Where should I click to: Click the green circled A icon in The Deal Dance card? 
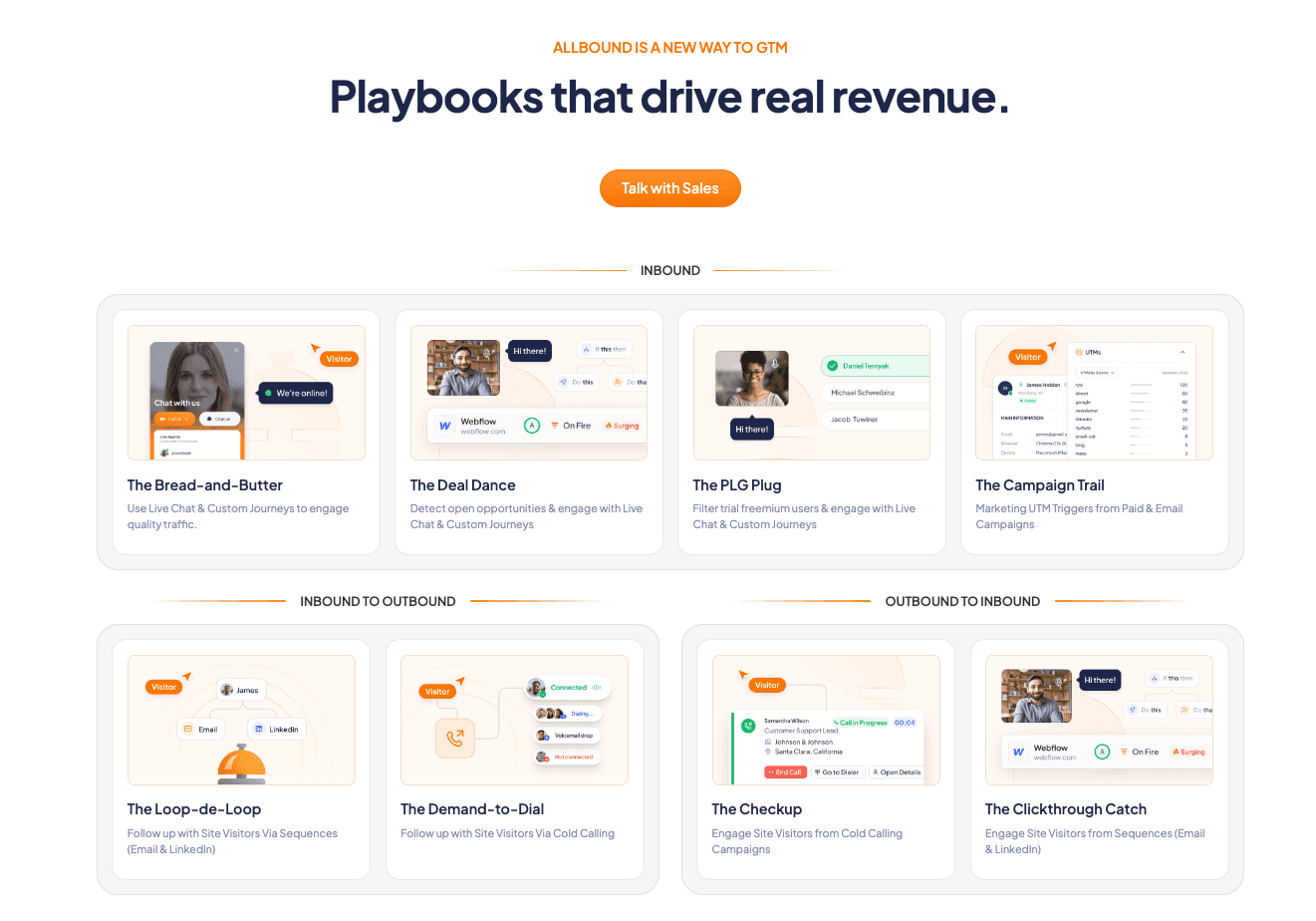(532, 426)
